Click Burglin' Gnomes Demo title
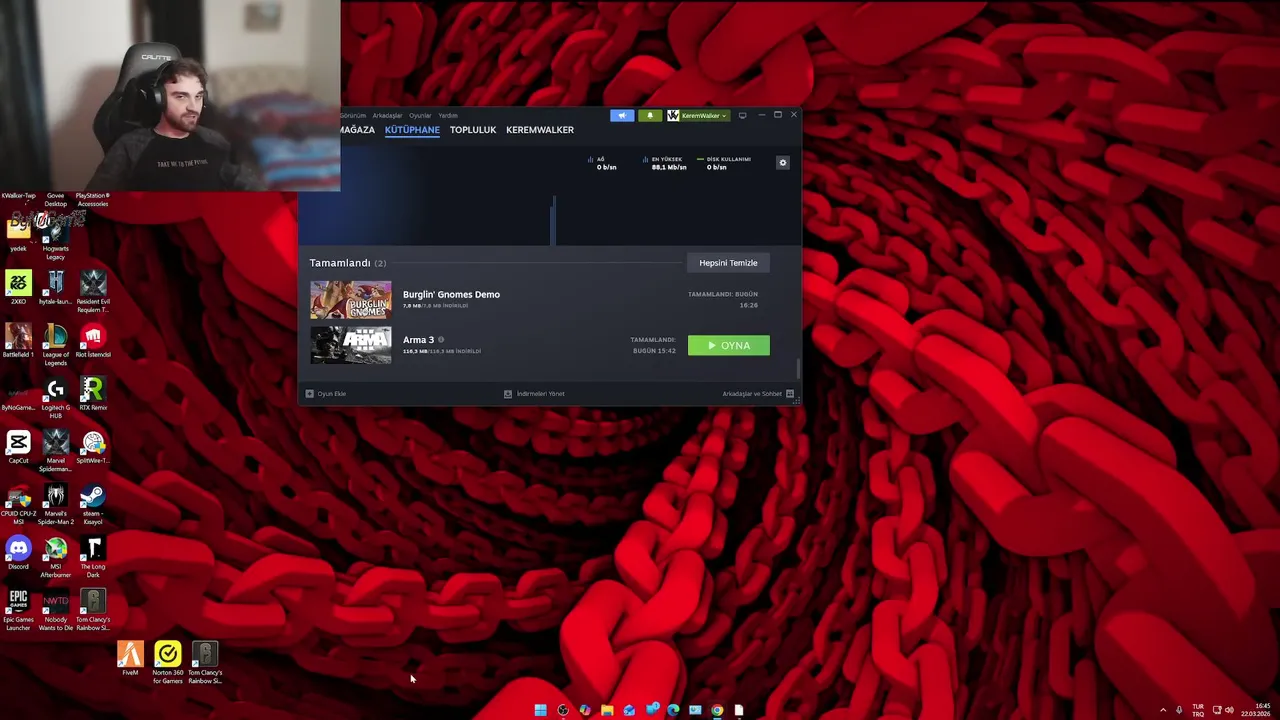The height and width of the screenshot is (720, 1280). click(451, 294)
